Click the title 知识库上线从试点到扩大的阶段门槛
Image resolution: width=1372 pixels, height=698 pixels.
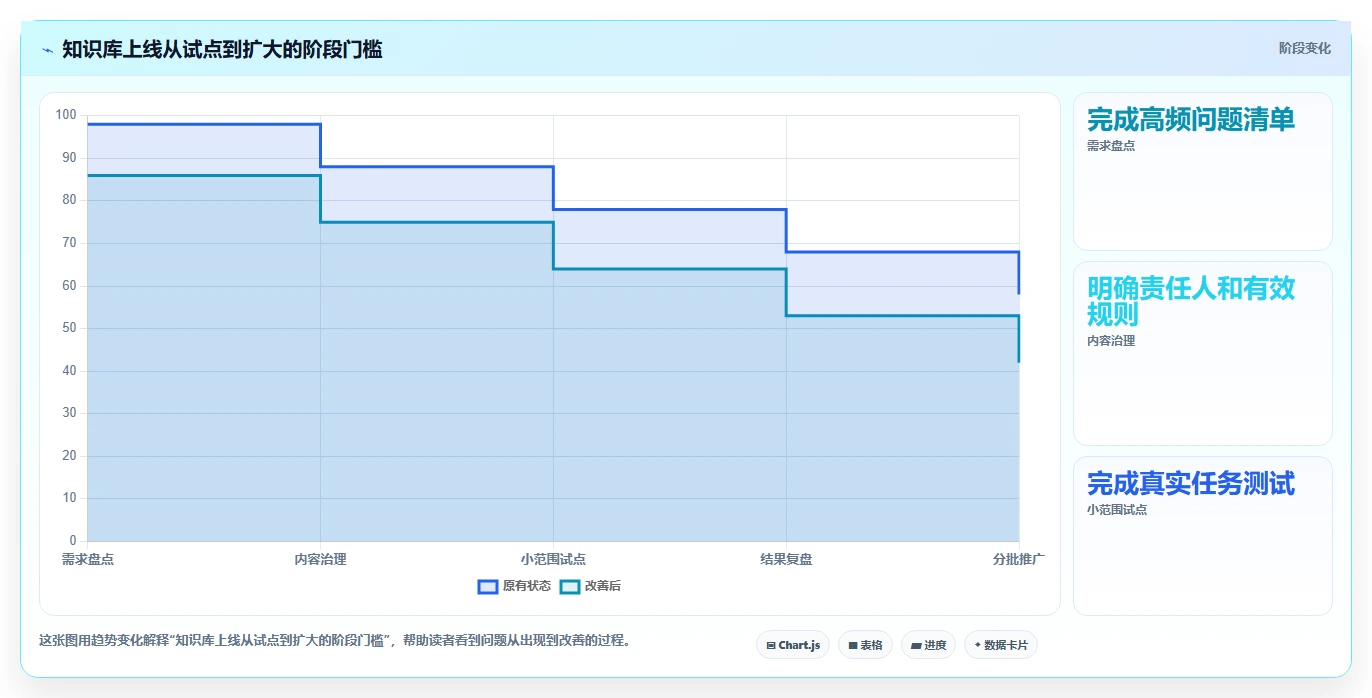click(222, 49)
